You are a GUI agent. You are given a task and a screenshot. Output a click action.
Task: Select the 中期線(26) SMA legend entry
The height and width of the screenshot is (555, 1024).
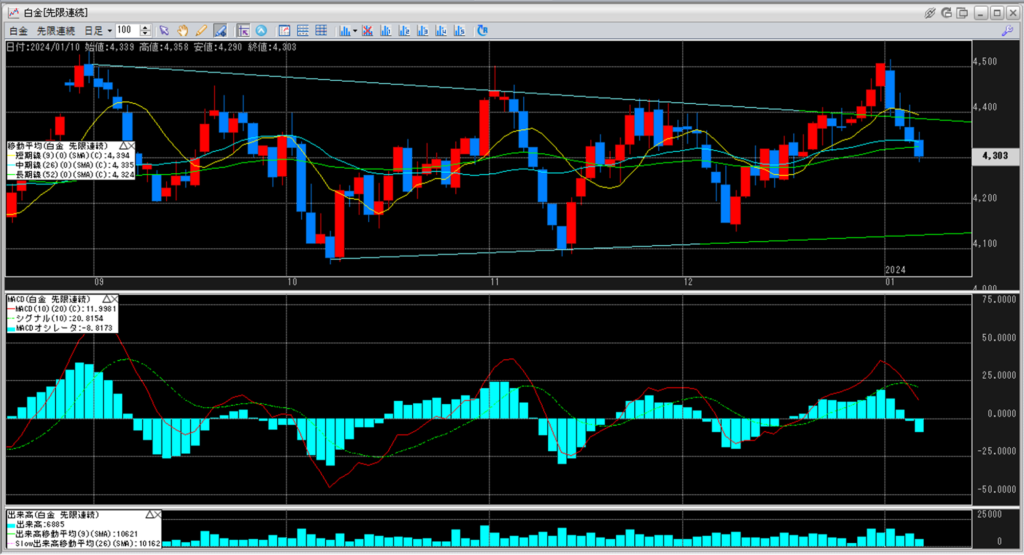pos(69,165)
